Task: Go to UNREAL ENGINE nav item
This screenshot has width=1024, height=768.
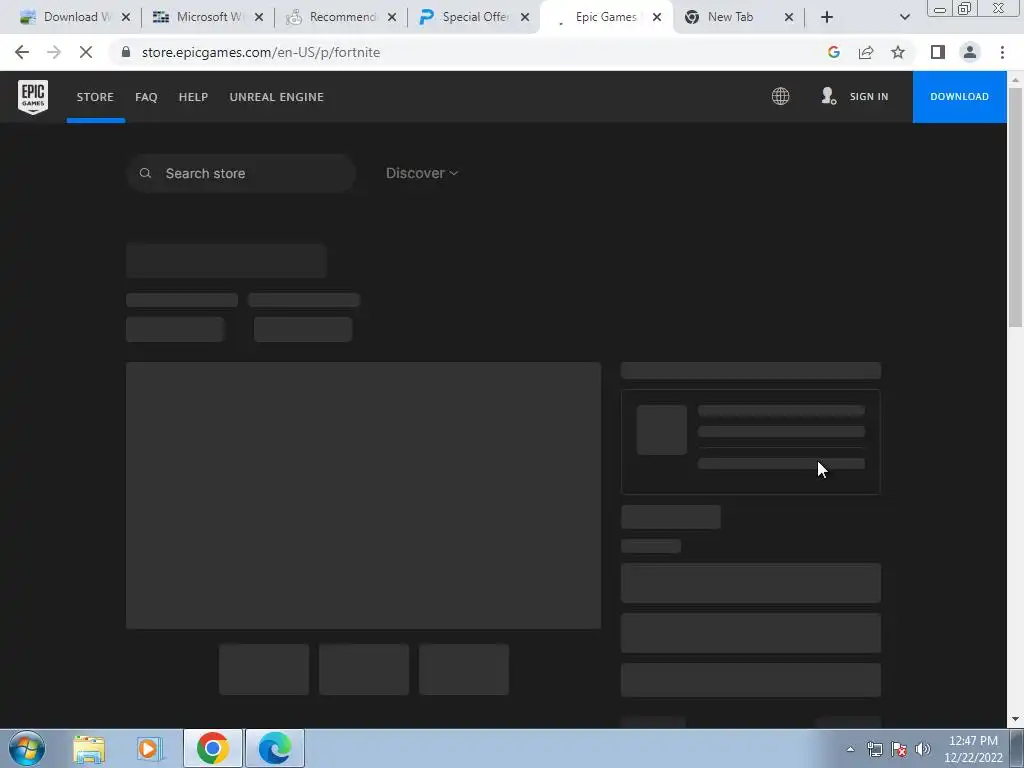Action: (276, 97)
